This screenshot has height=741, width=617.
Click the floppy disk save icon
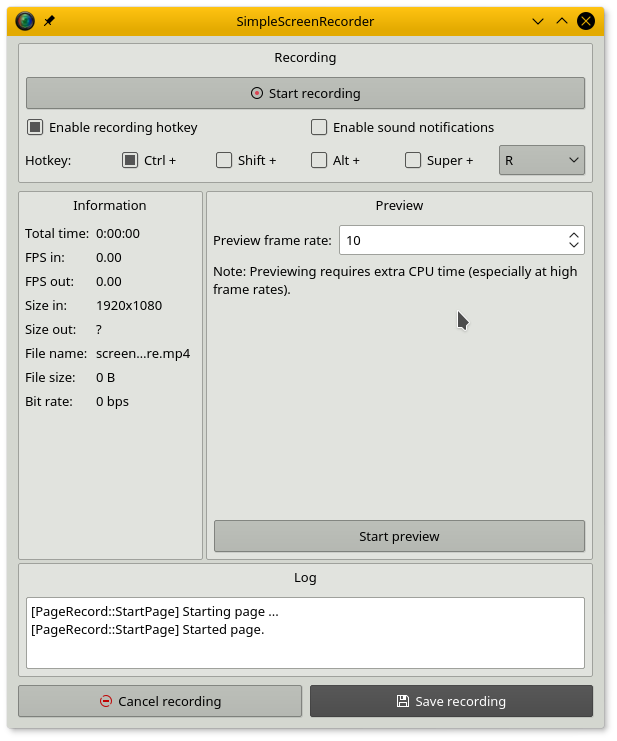pyautogui.click(x=403, y=701)
